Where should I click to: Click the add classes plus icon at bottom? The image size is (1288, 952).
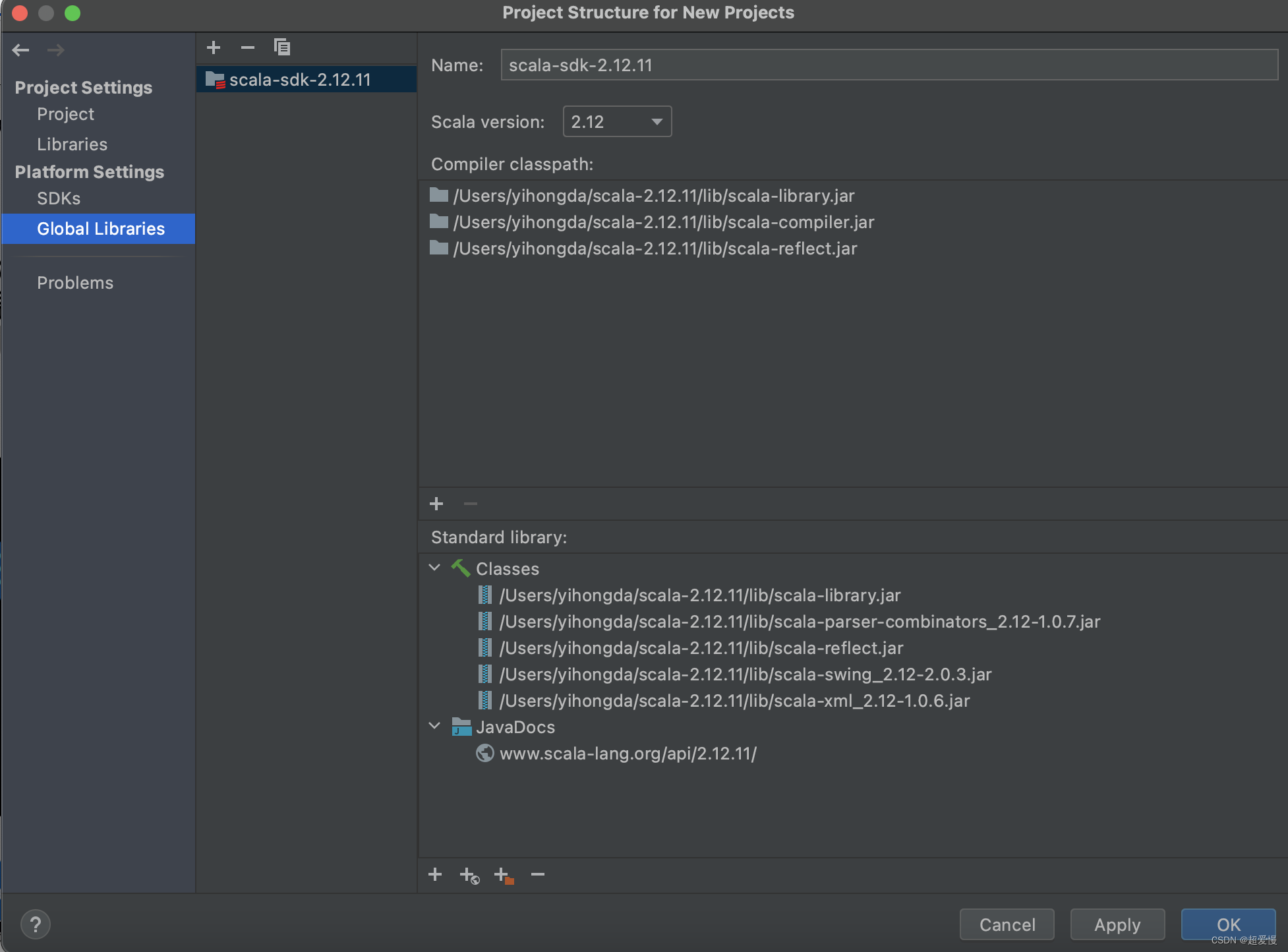click(x=435, y=875)
